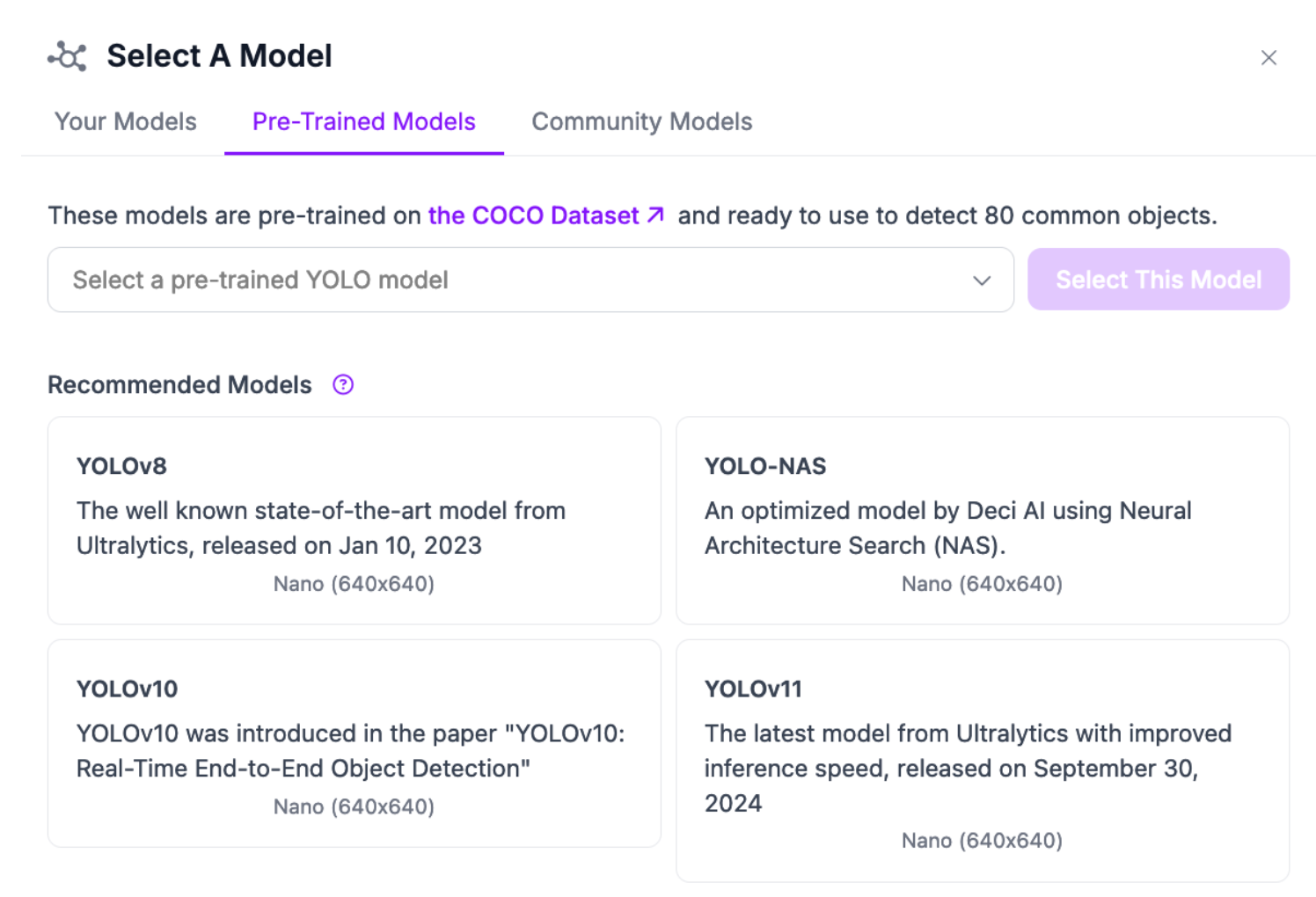Click the chevron arrow in the model dropdown
The height and width of the screenshot is (897, 1316).
click(x=982, y=281)
